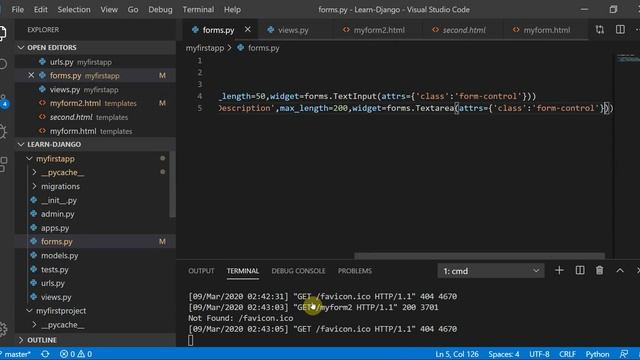Viewport: 640px width, 360px height.
Task: Expand the __pycache__ folder under myfirstapp
Action: (x=62, y=173)
